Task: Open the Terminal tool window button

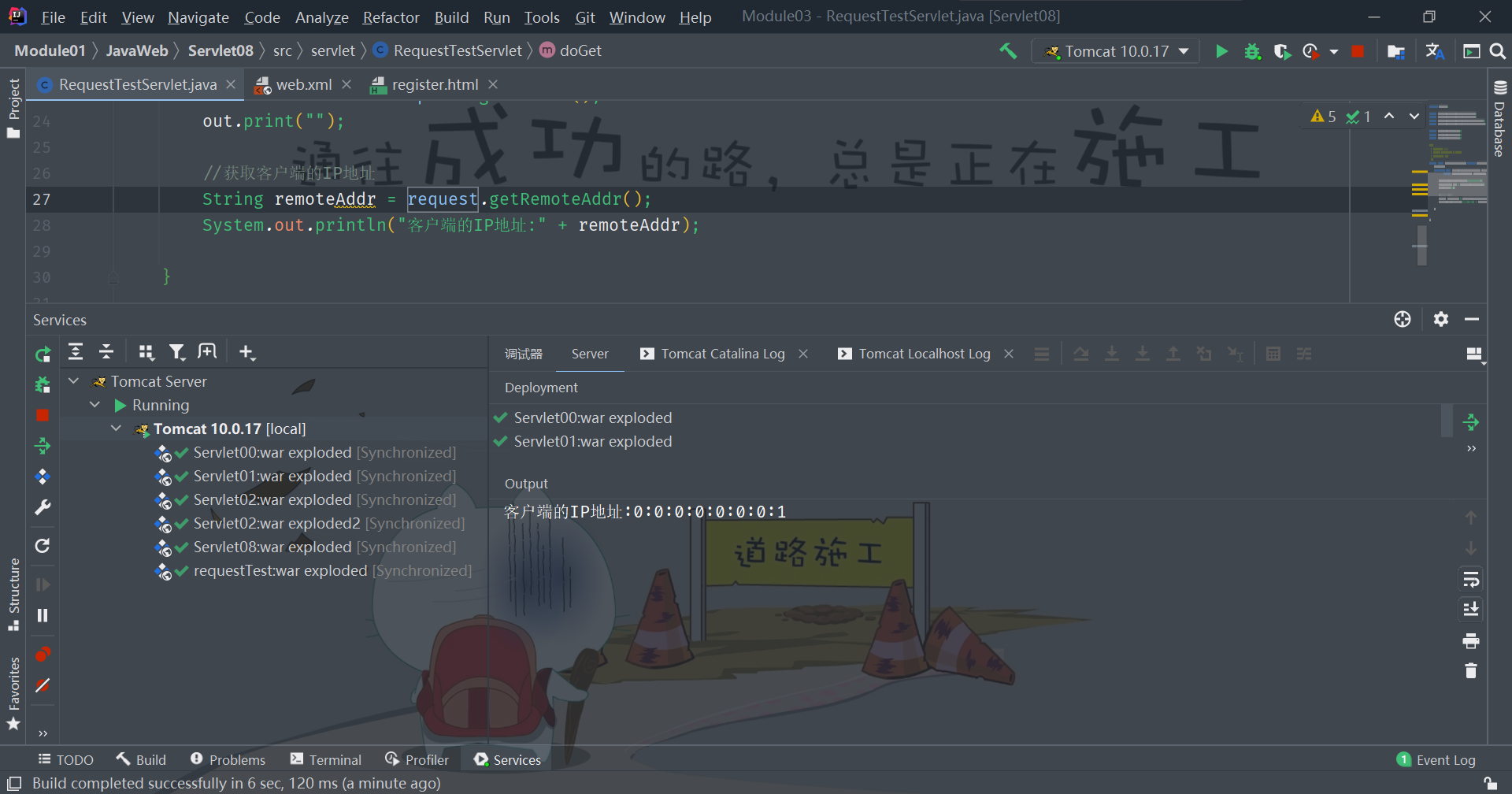Action: (x=326, y=759)
